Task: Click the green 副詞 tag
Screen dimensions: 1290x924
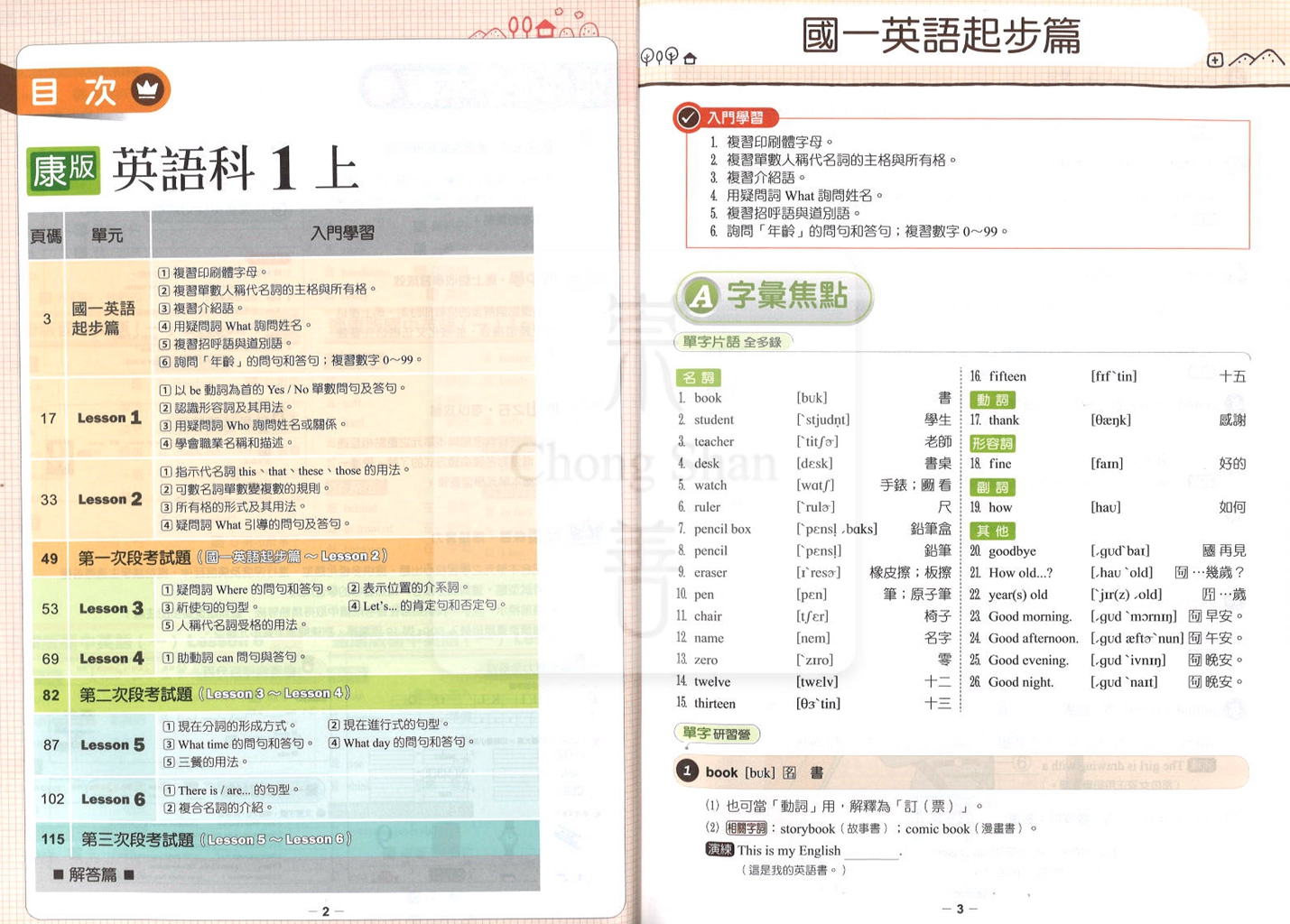Action: (992, 487)
